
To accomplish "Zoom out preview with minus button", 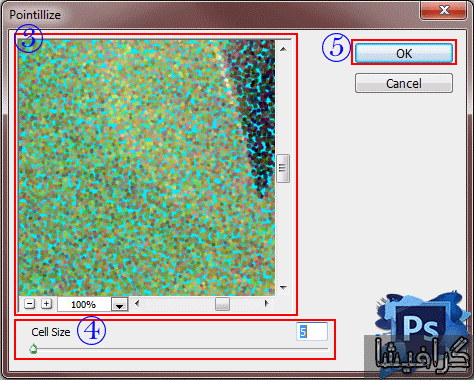I will 30,304.
